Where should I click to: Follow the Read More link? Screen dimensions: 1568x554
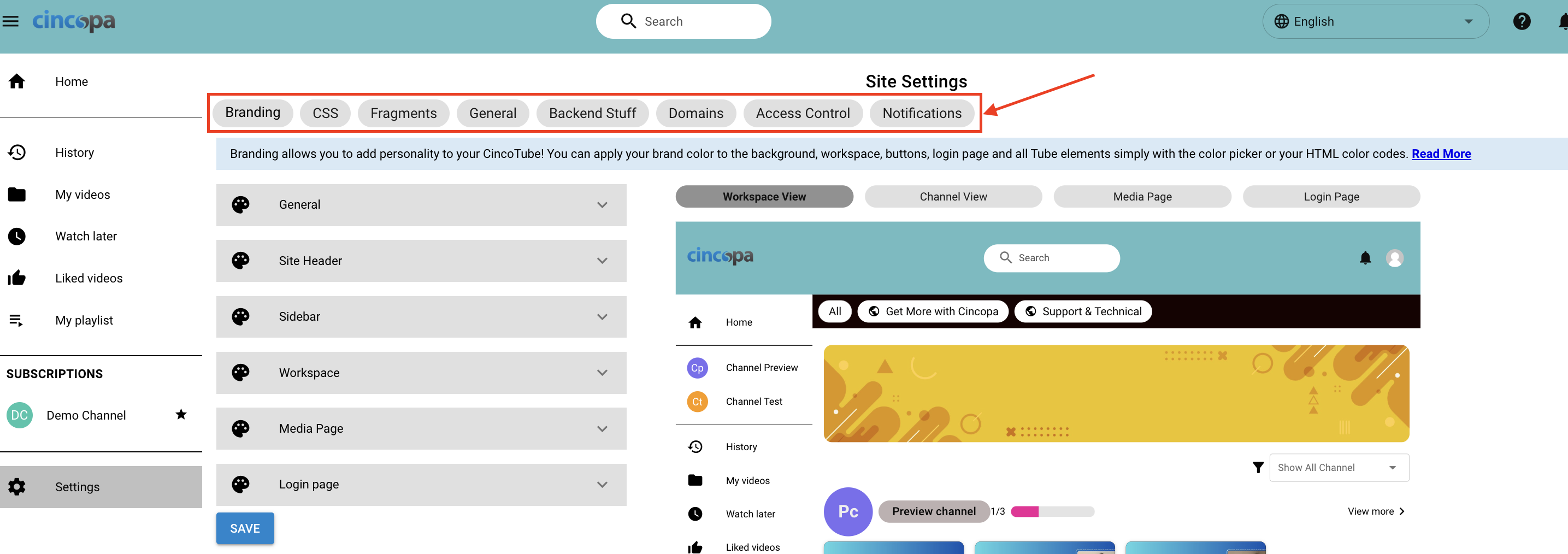click(1441, 154)
